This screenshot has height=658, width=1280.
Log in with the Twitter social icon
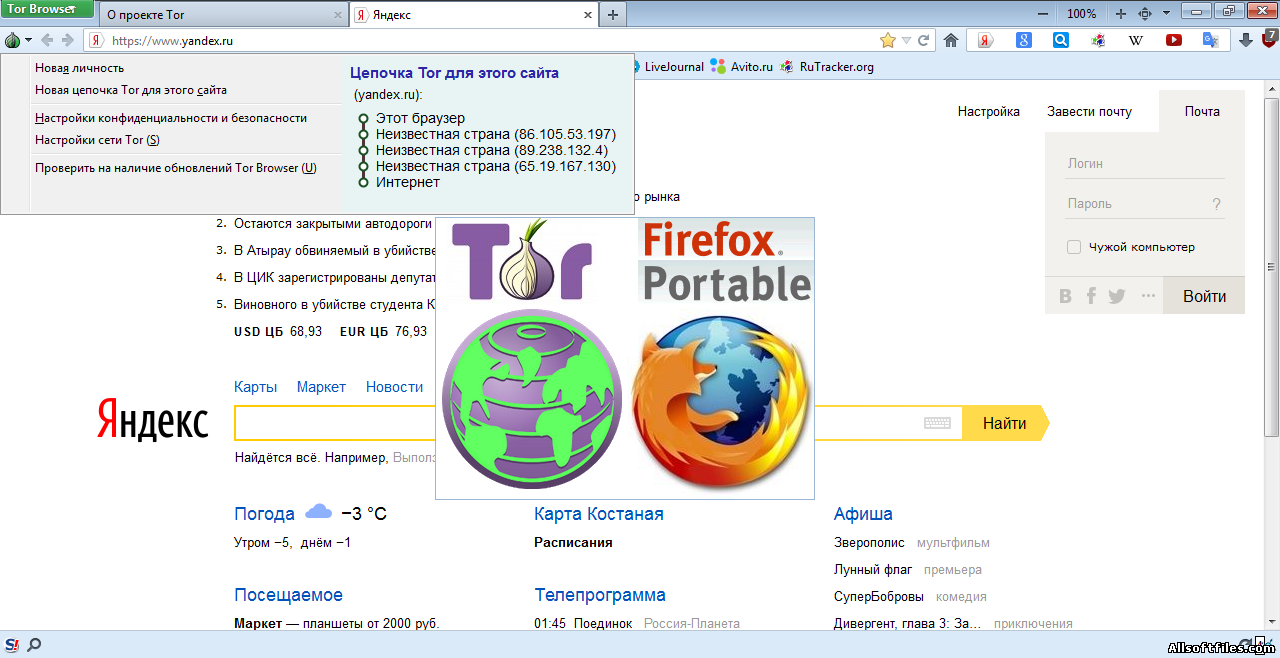pyautogui.click(x=1117, y=296)
